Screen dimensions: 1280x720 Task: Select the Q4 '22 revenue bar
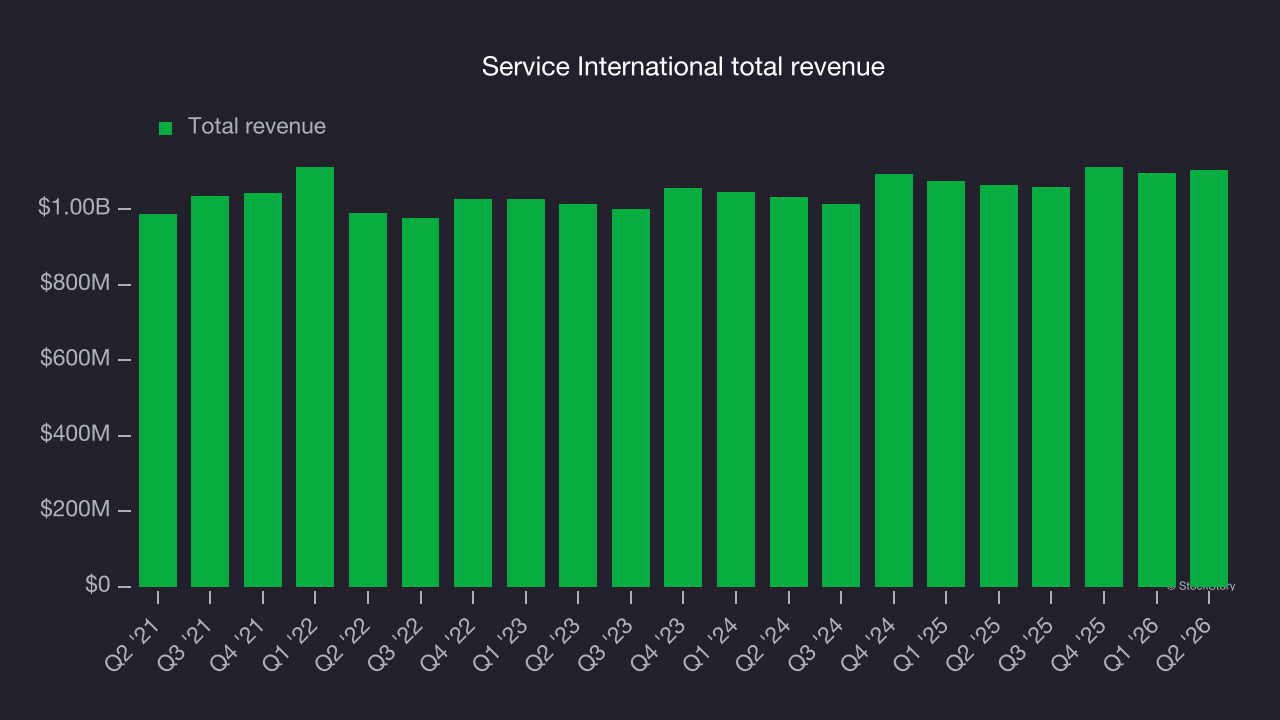click(473, 393)
